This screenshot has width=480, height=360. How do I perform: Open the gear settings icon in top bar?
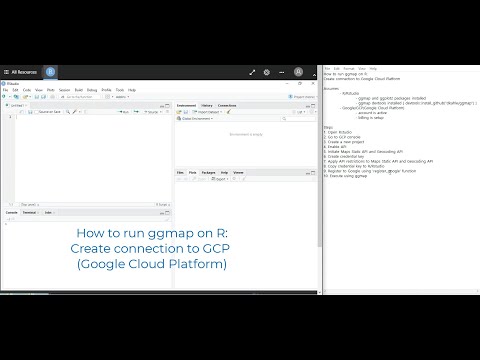pyautogui.click(x=267, y=72)
